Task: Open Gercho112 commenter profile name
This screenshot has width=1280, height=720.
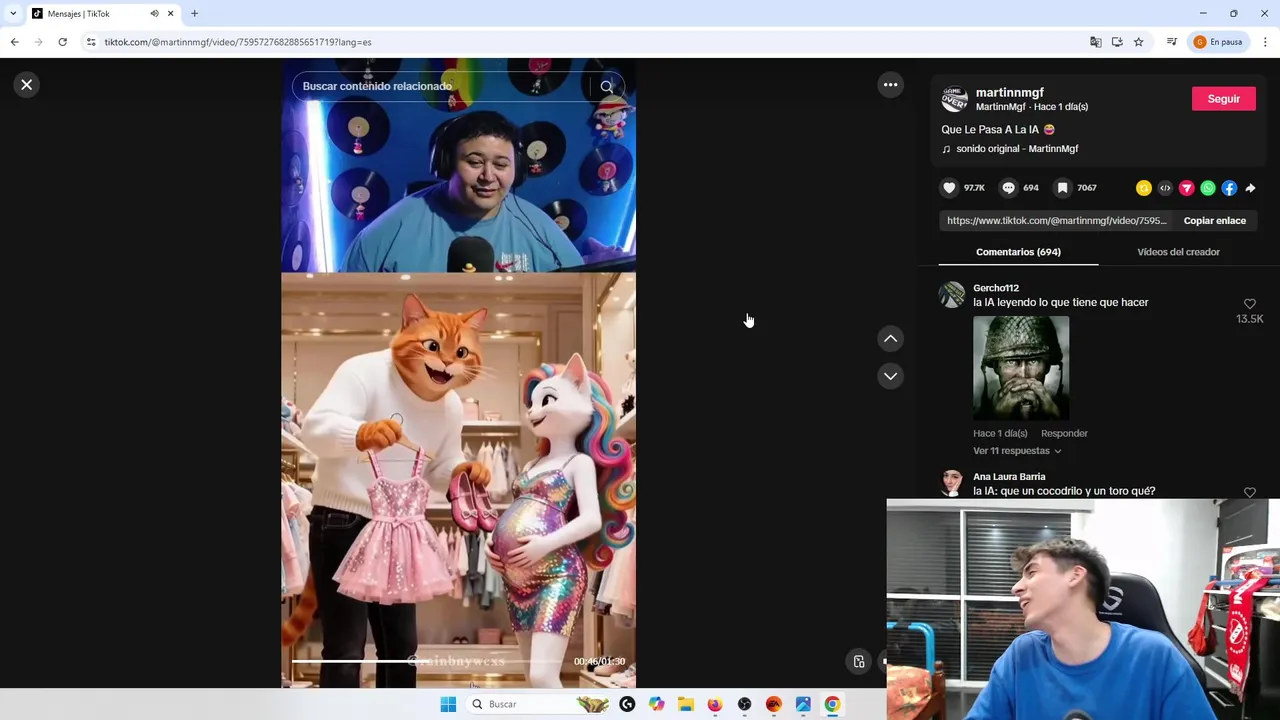Action: 996,288
